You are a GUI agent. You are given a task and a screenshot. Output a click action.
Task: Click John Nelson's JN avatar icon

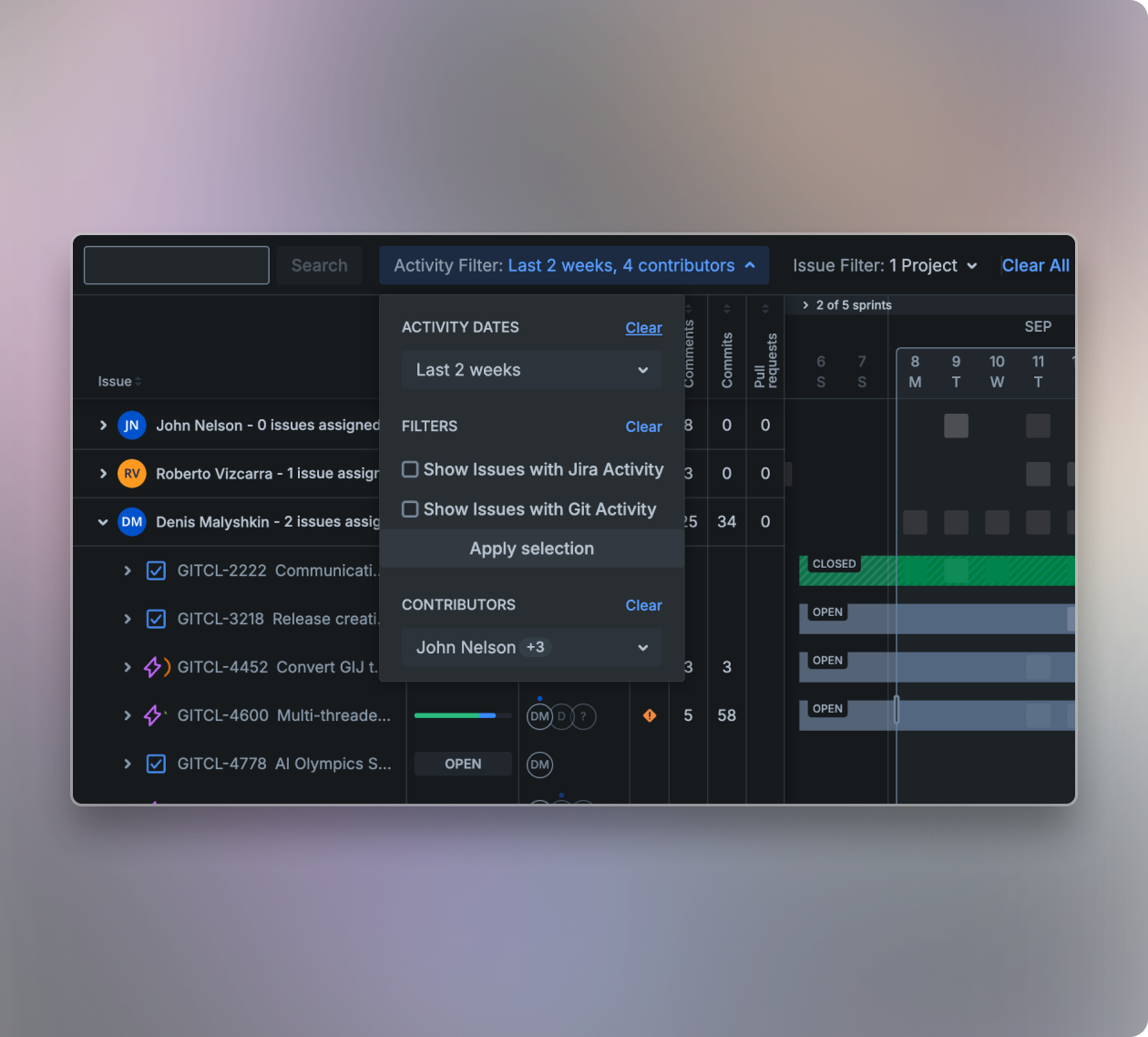[x=132, y=426]
